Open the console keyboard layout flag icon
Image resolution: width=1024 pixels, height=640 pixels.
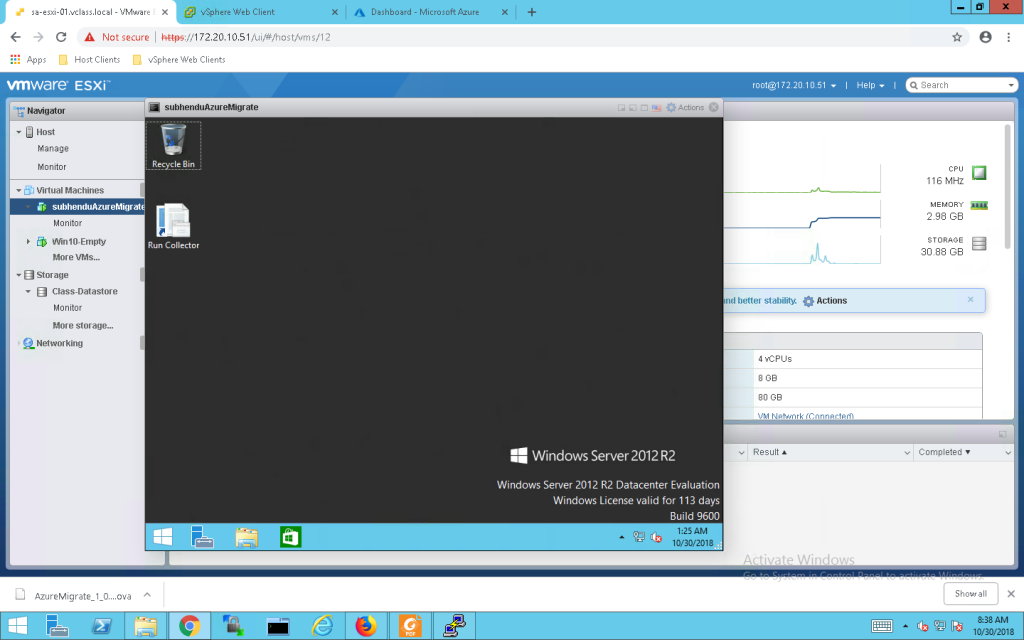point(656,108)
